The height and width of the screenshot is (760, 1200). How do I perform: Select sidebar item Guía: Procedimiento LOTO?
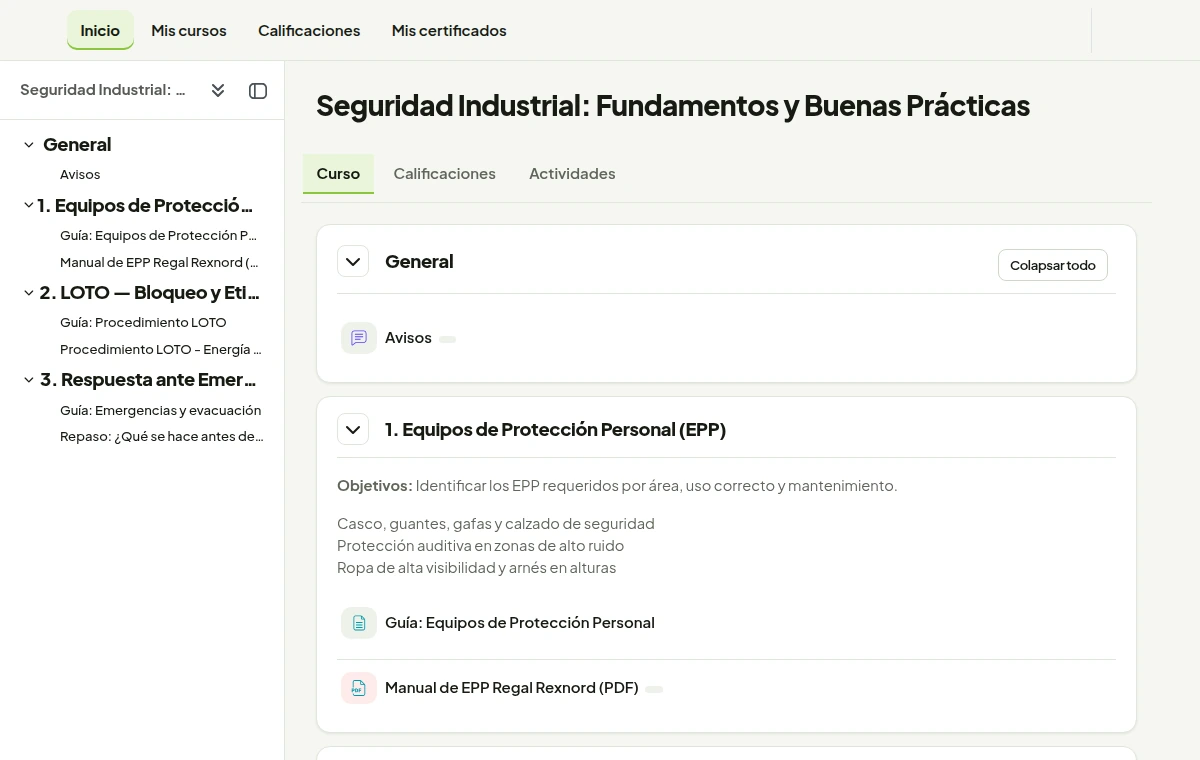(x=143, y=323)
